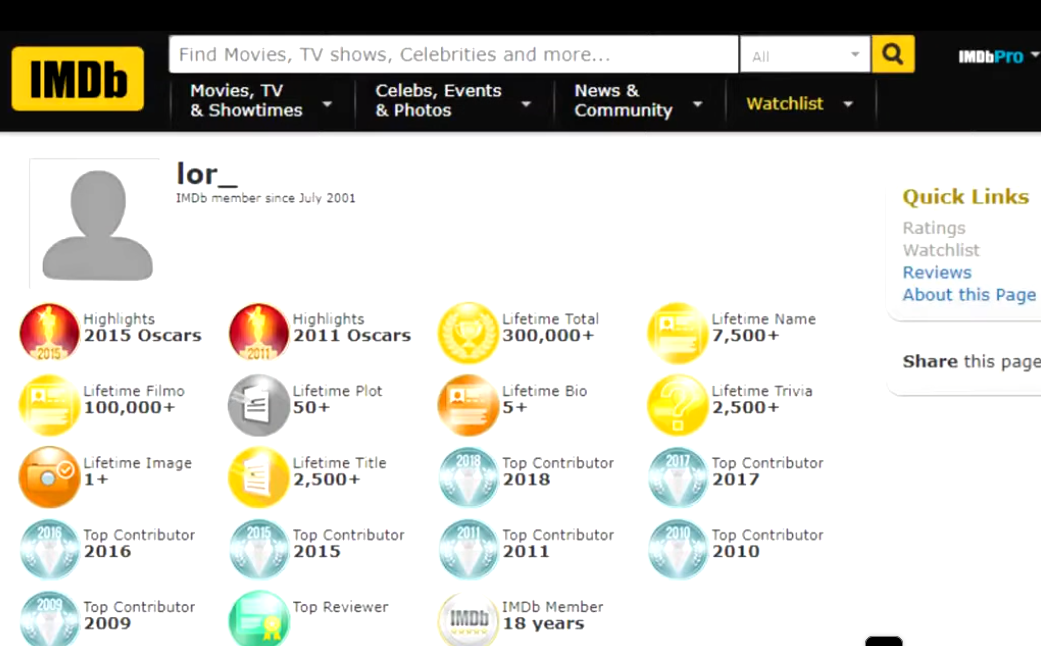Click the '2015 Oscars' label text
The image size is (1041, 646).
click(x=142, y=335)
